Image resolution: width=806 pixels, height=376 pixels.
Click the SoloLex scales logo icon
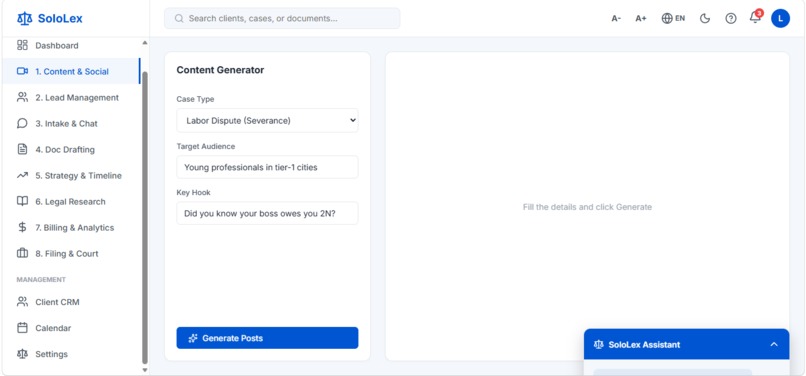(x=24, y=19)
